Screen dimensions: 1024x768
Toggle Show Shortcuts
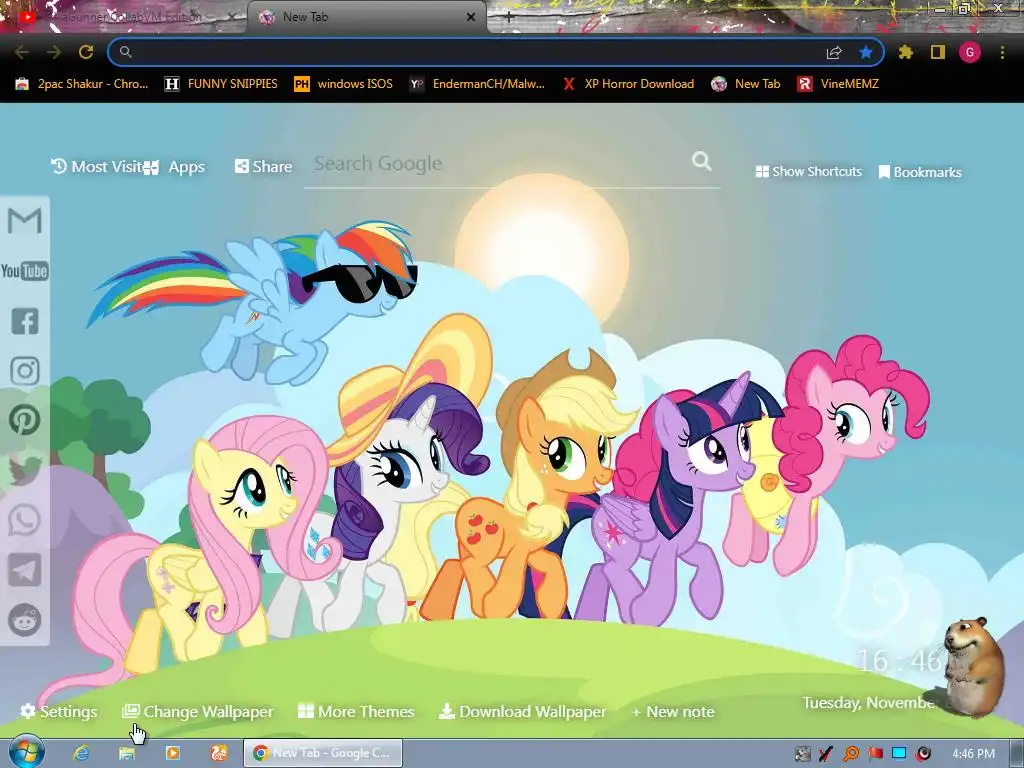[x=808, y=172]
